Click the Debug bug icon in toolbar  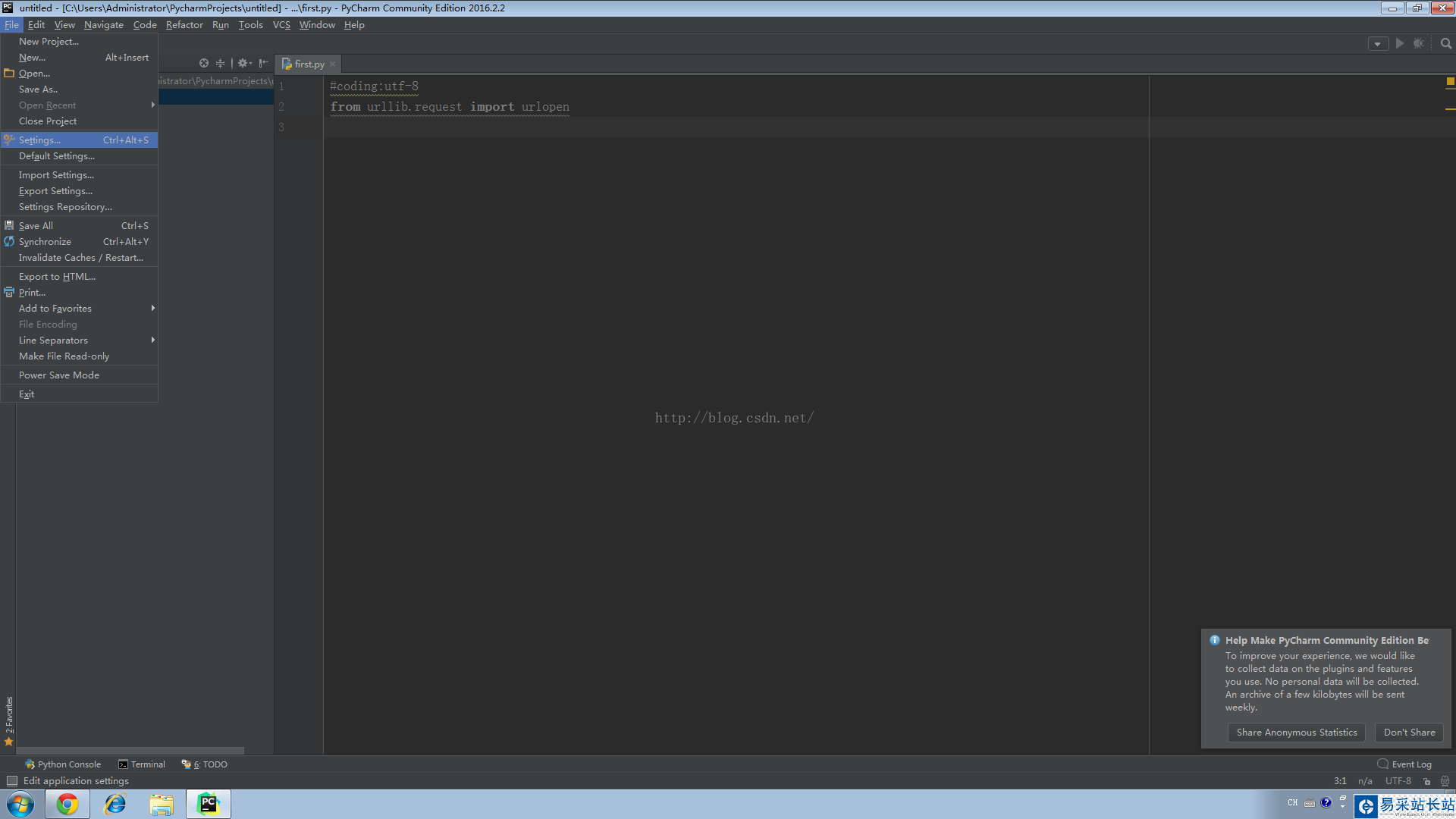pos(1419,44)
